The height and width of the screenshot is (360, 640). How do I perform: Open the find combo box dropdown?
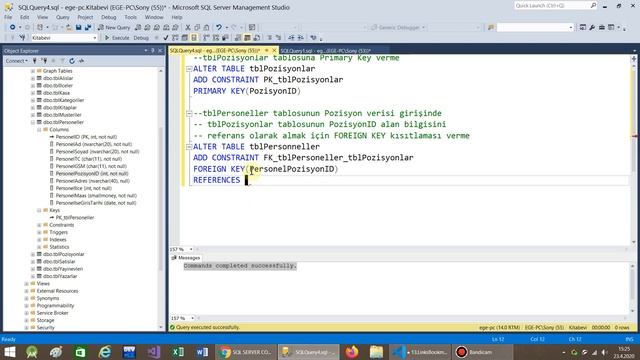[x=571, y=27]
